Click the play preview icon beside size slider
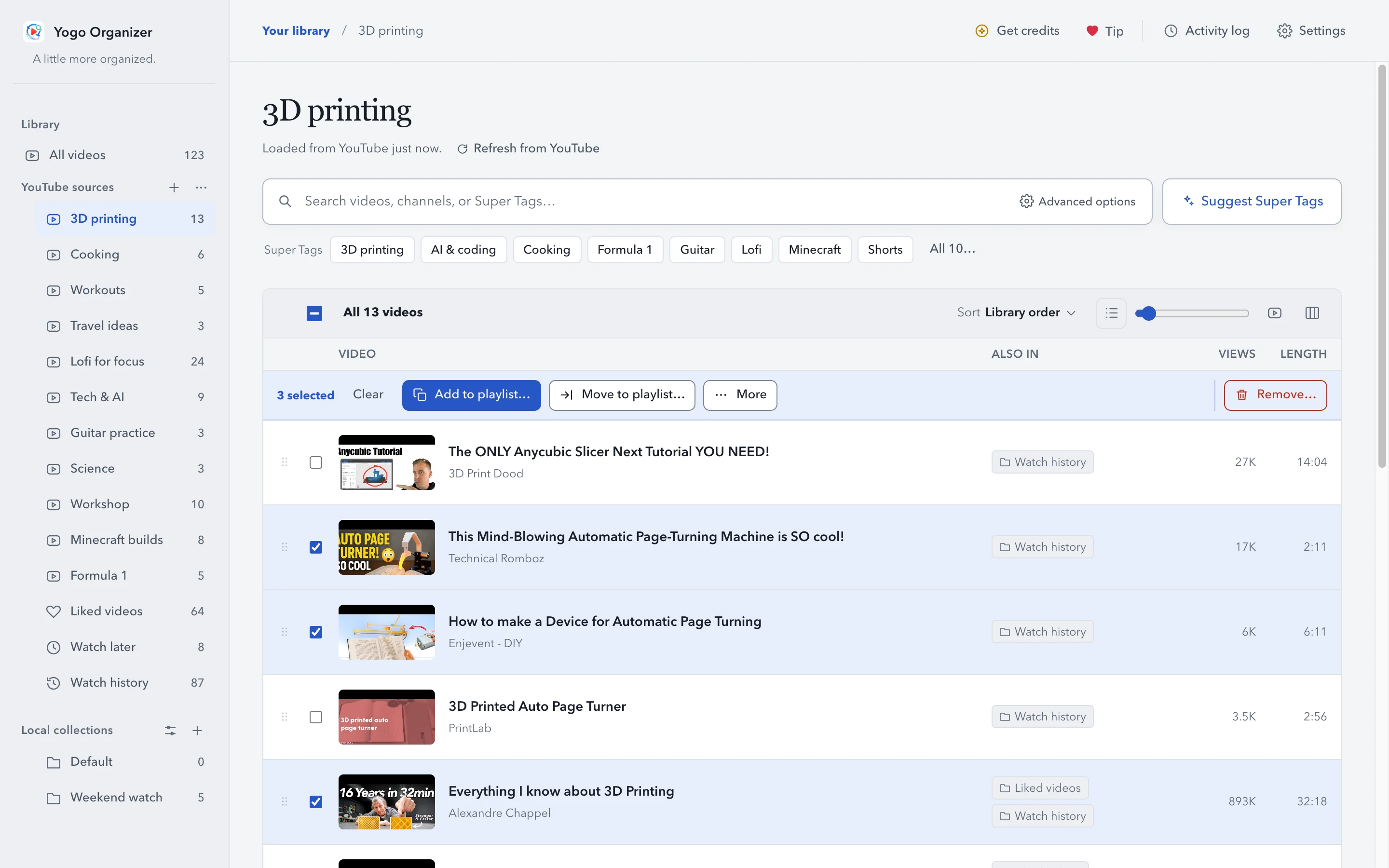Screen dimensions: 1389x868 tap(1275, 313)
